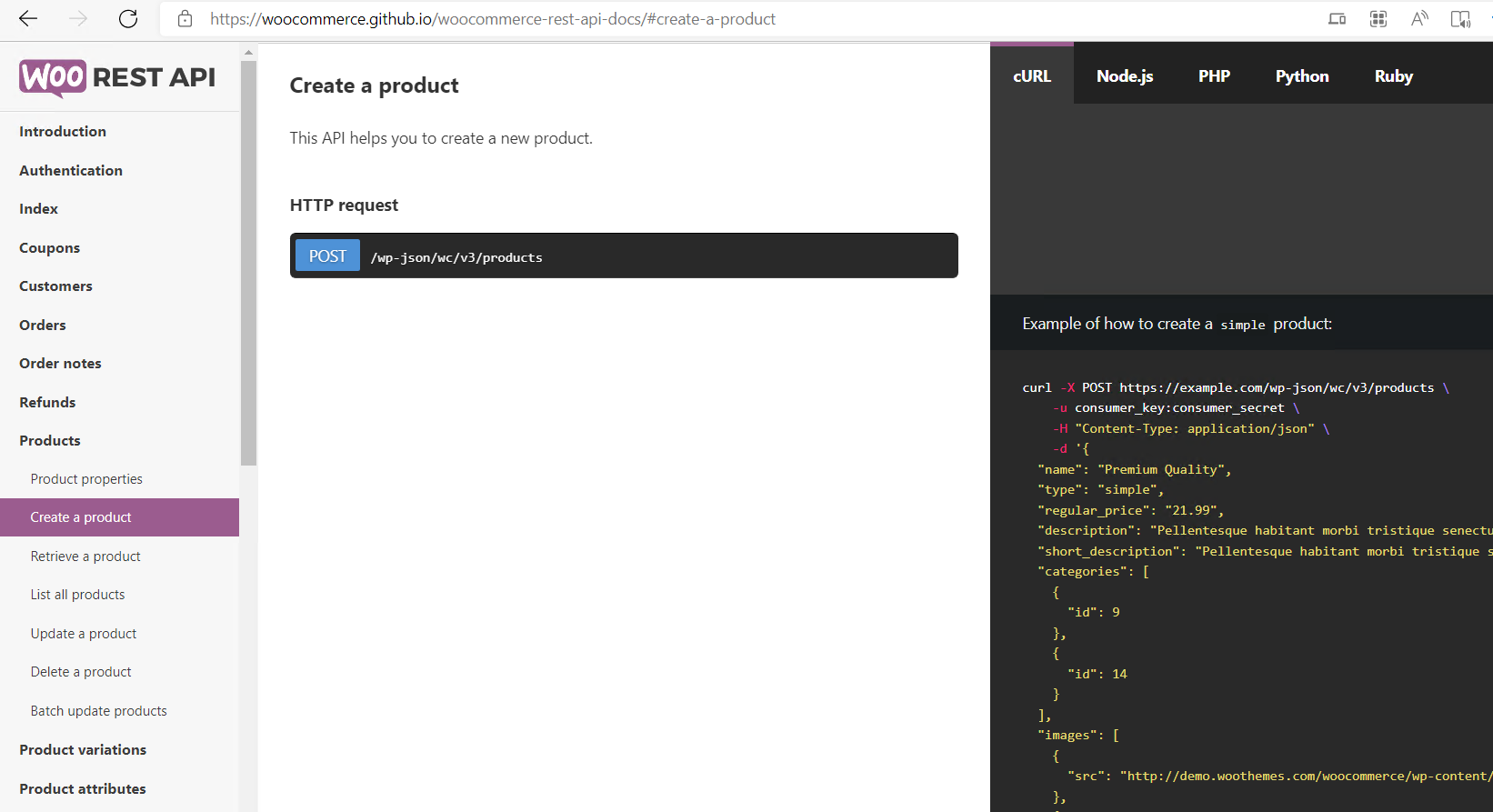The width and height of the screenshot is (1493, 812).
Task: Open the immersive reader book icon
Action: point(1460,19)
